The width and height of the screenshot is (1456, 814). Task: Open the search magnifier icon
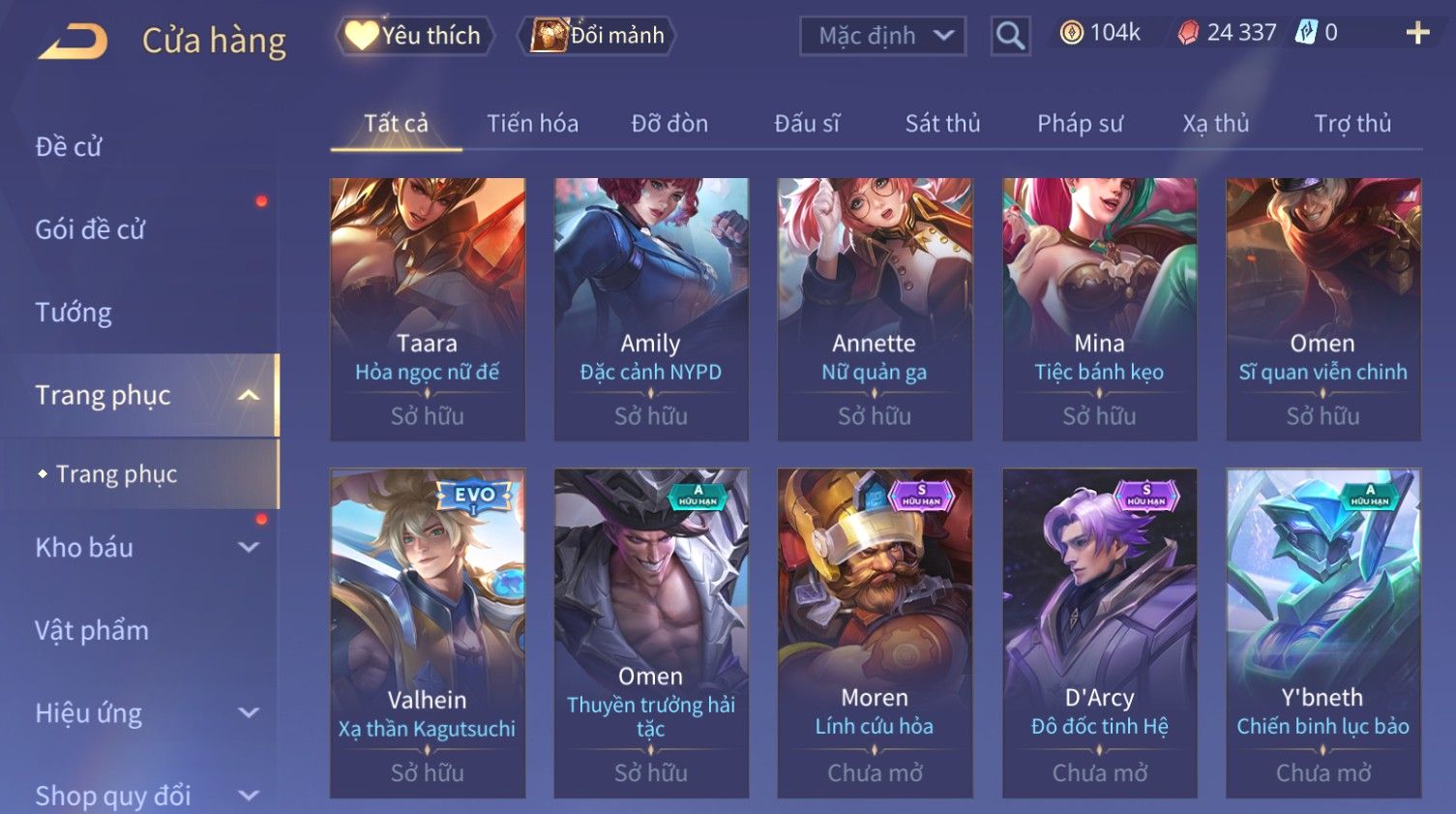pos(1010,36)
